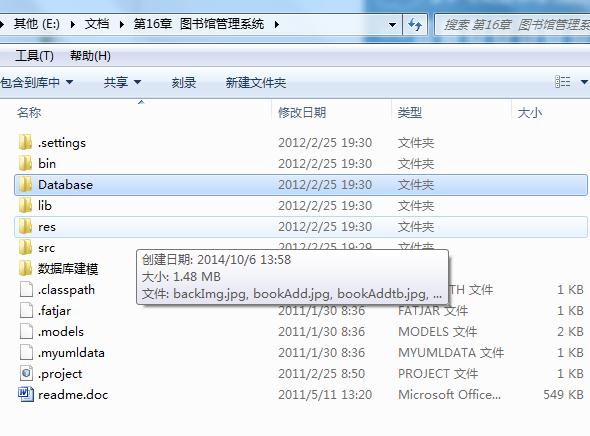Select the .myumldata file name

click(71, 353)
